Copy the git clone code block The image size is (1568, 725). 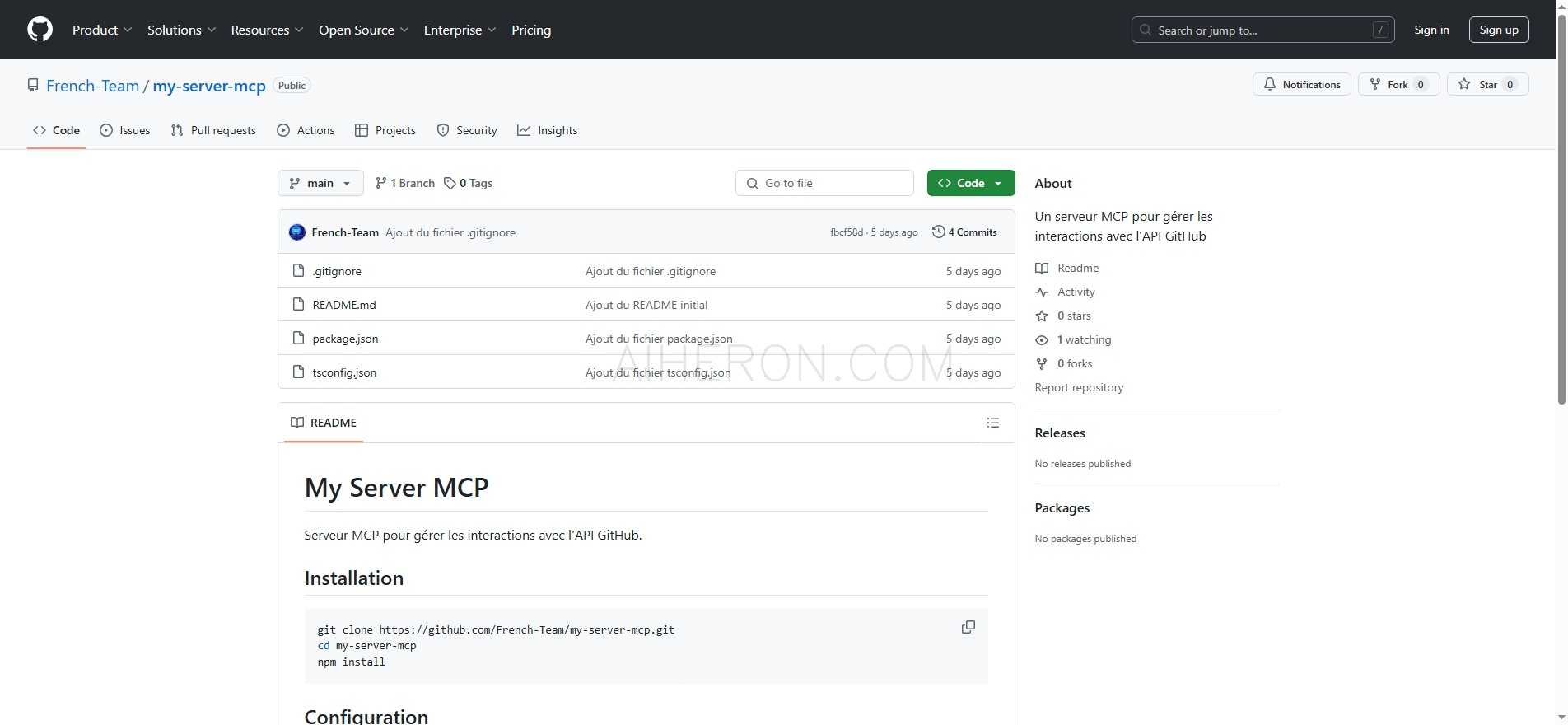[968, 627]
